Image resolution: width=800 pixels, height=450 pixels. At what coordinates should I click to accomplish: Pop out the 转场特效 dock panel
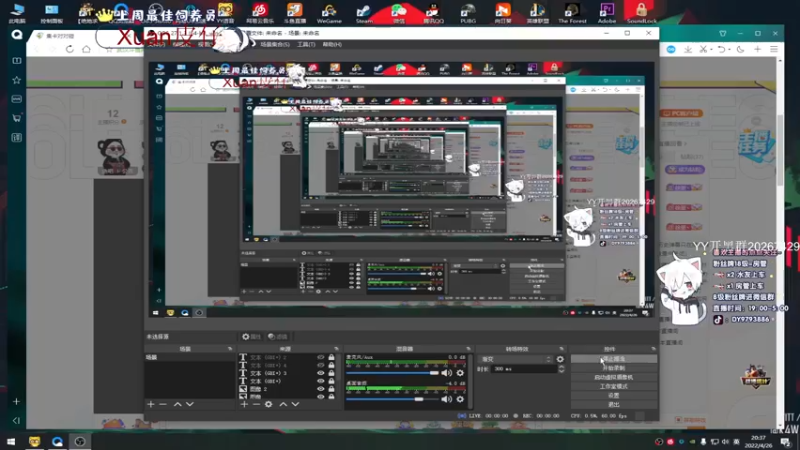pos(561,349)
